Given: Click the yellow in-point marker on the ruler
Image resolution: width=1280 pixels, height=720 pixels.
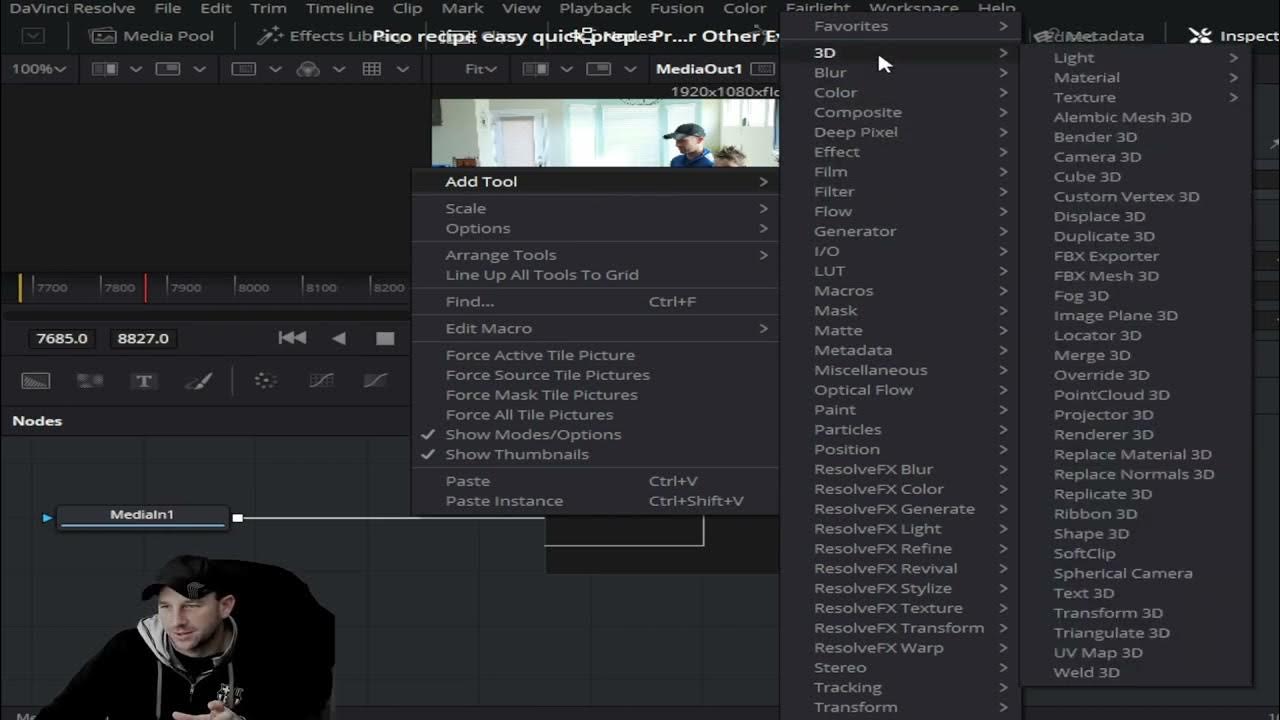Looking at the screenshot, I should [x=20, y=287].
